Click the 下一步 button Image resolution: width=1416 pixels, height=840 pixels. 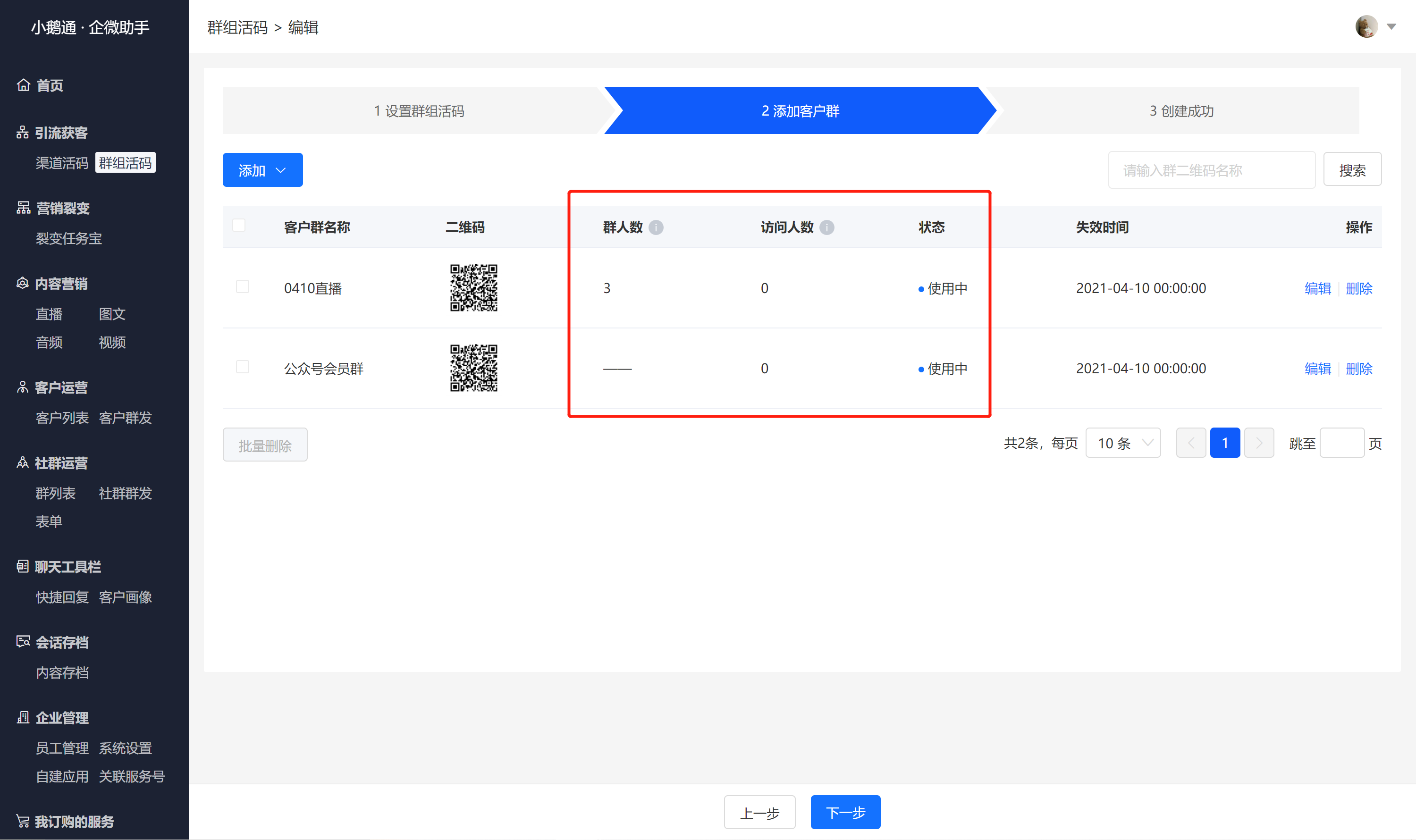pos(845,813)
